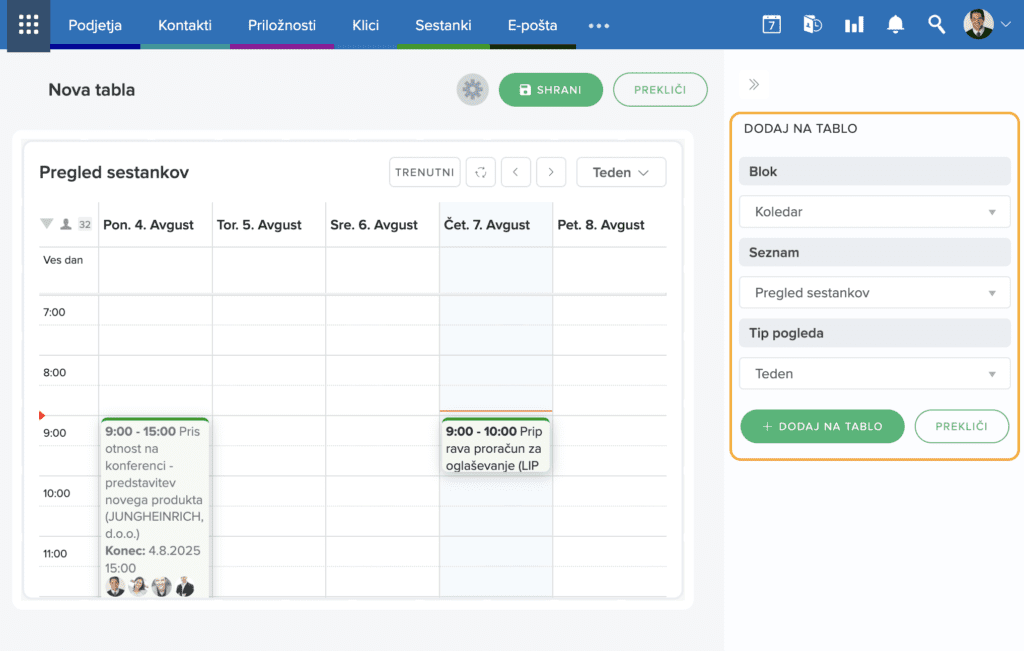
Task: Click the email sync icon in top bar
Action: click(812, 25)
